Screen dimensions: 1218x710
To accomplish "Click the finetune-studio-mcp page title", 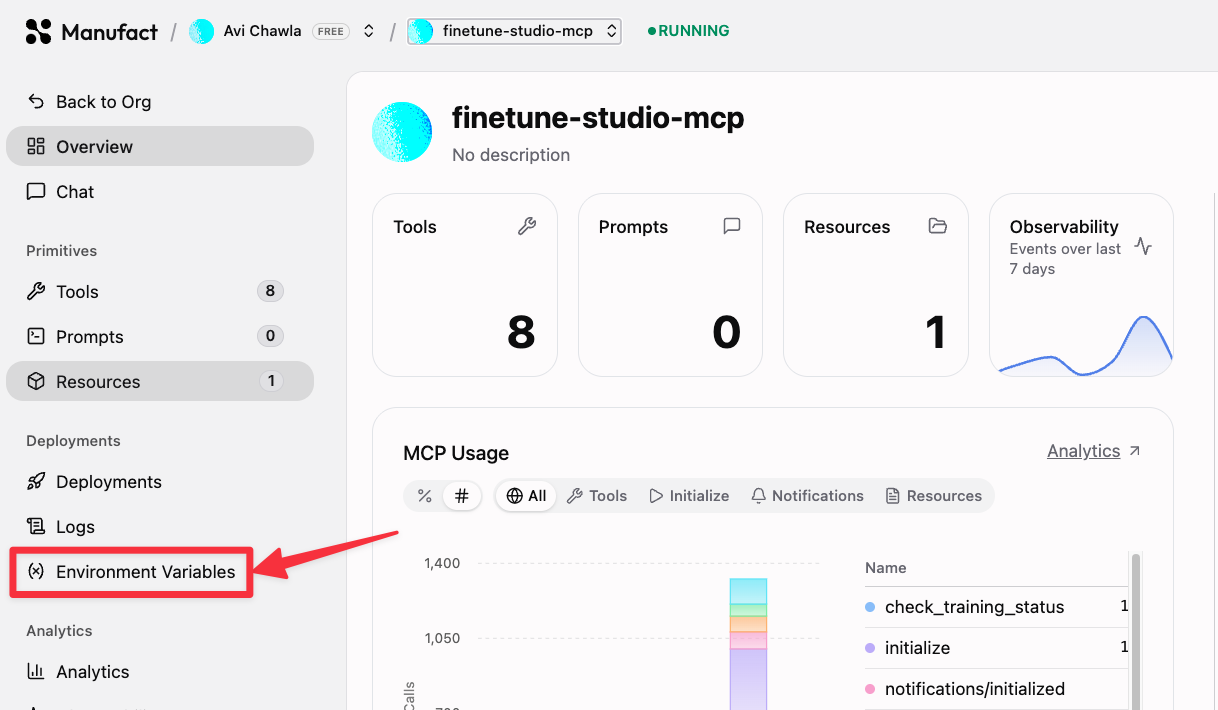I will pyautogui.click(x=598, y=118).
